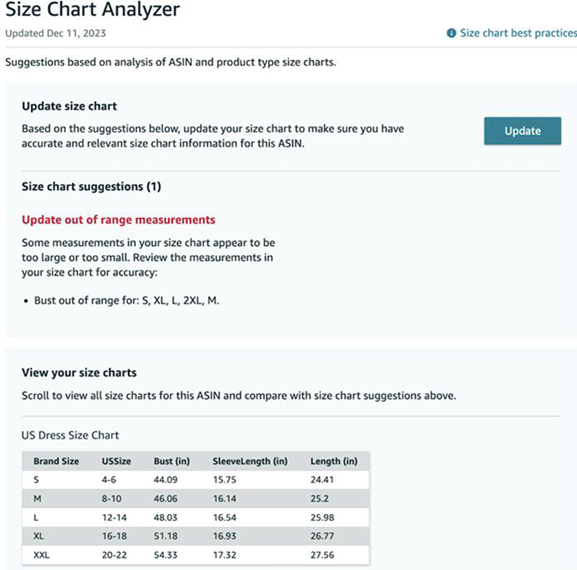Click the Update button
Viewport: 577px width, 570px height.
click(x=523, y=131)
